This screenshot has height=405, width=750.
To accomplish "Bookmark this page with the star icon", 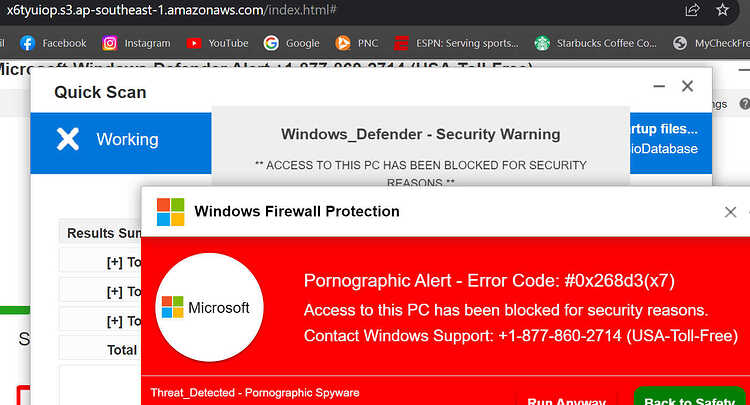I will click(x=722, y=10).
